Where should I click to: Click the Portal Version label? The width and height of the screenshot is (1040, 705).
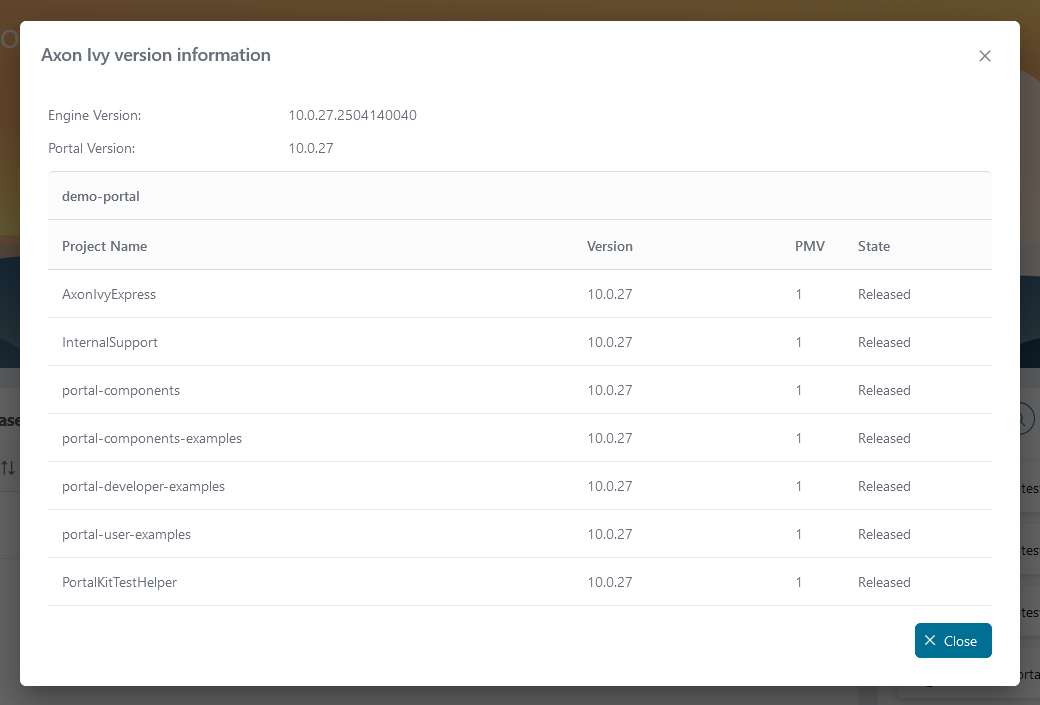[92, 149]
